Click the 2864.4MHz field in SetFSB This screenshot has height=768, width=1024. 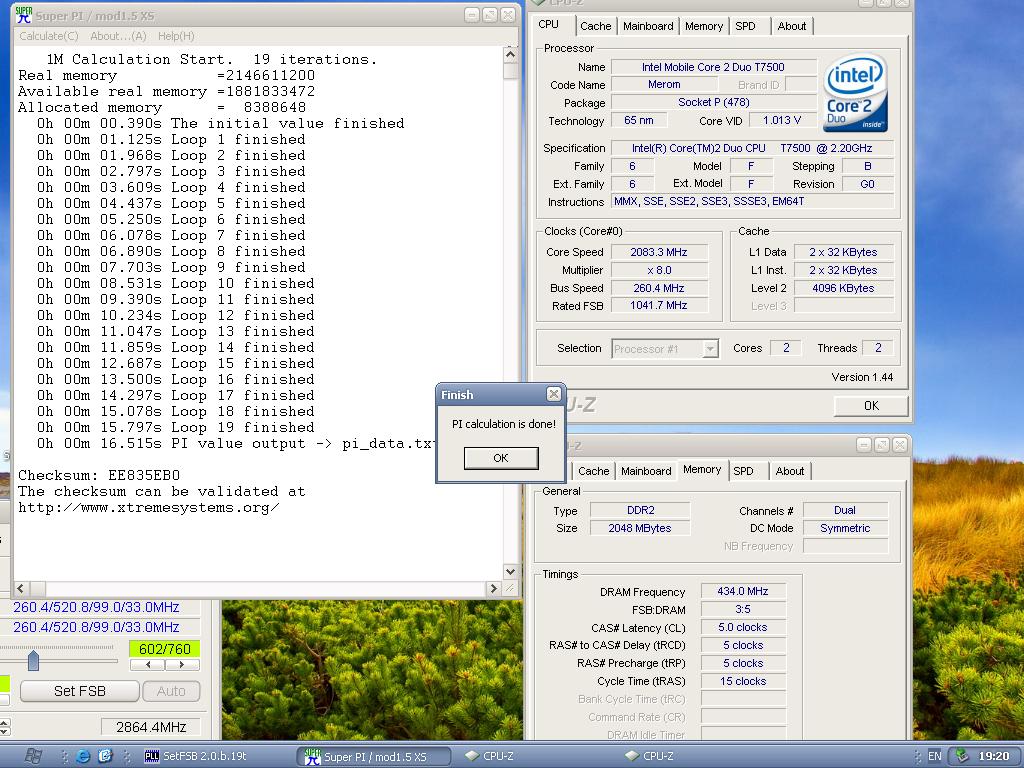click(151, 727)
